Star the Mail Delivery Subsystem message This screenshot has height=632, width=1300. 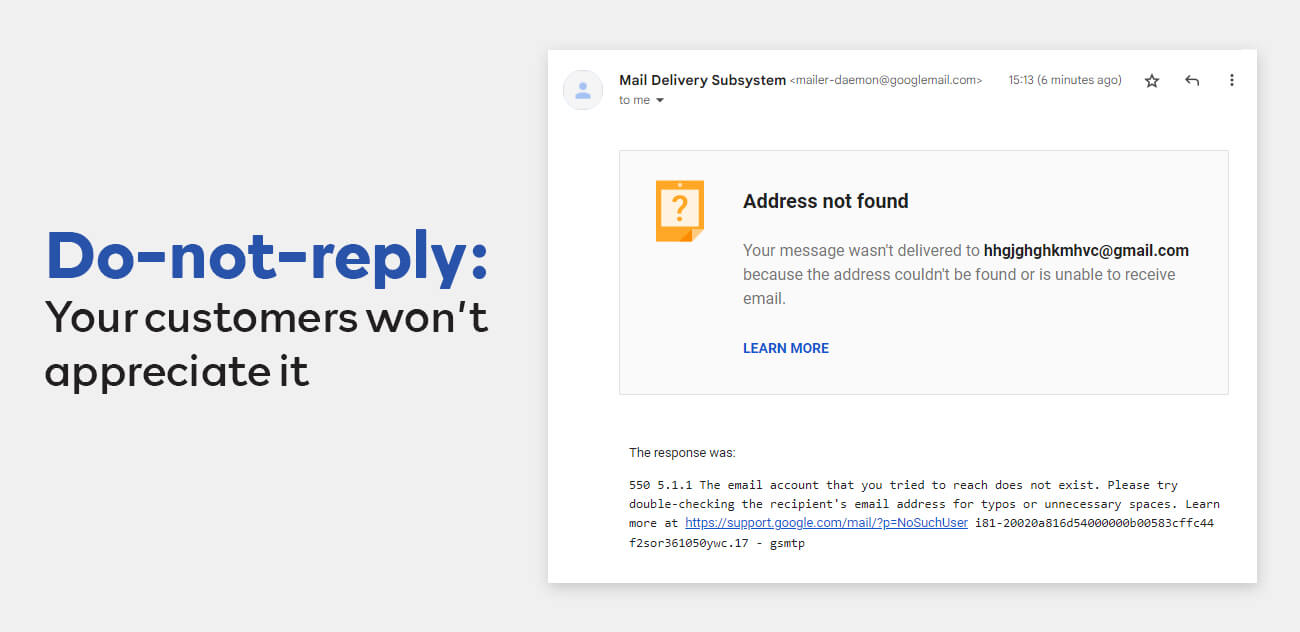click(1152, 81)
